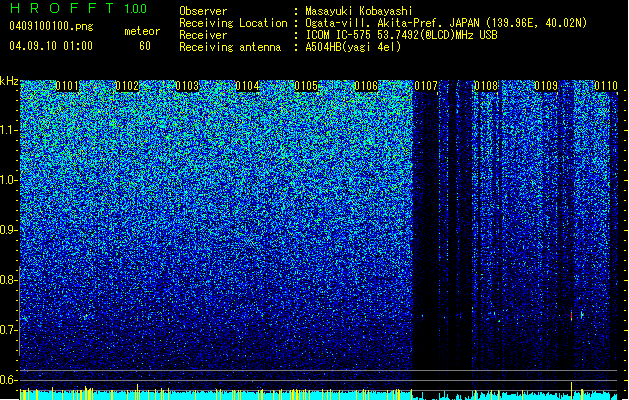Select the version number 1.0.0
The width and height of the screenshot is (629, 400).
(136, 9)
